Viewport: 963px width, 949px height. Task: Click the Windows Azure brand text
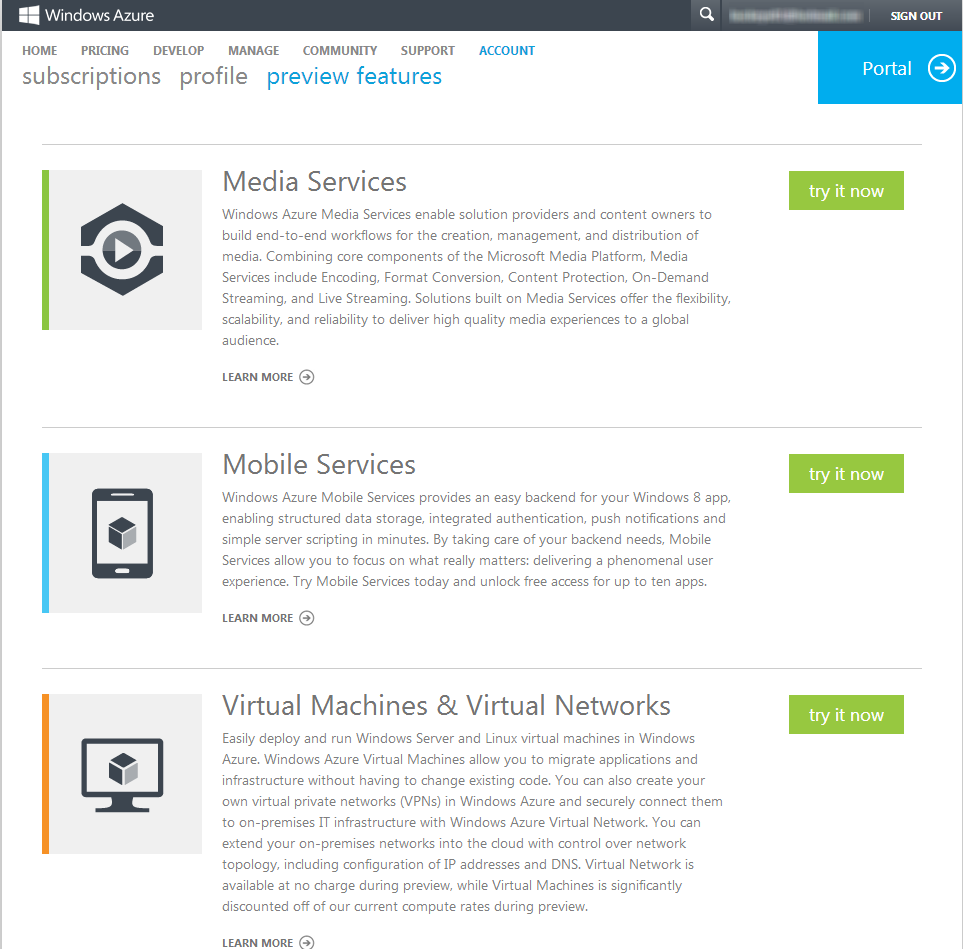99,15
